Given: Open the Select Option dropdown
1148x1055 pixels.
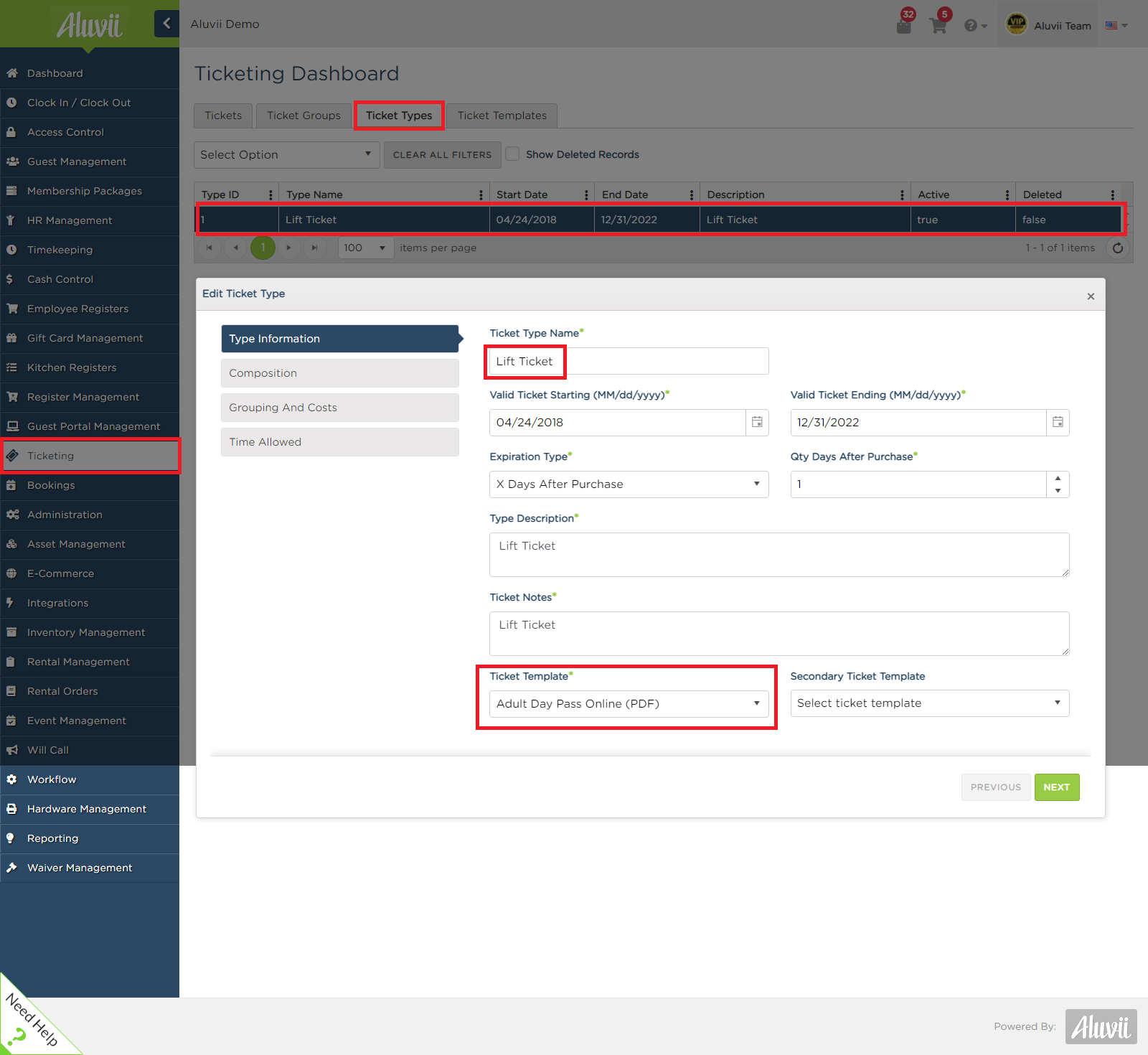Looking at the screenshot, I should pos(286,155).
